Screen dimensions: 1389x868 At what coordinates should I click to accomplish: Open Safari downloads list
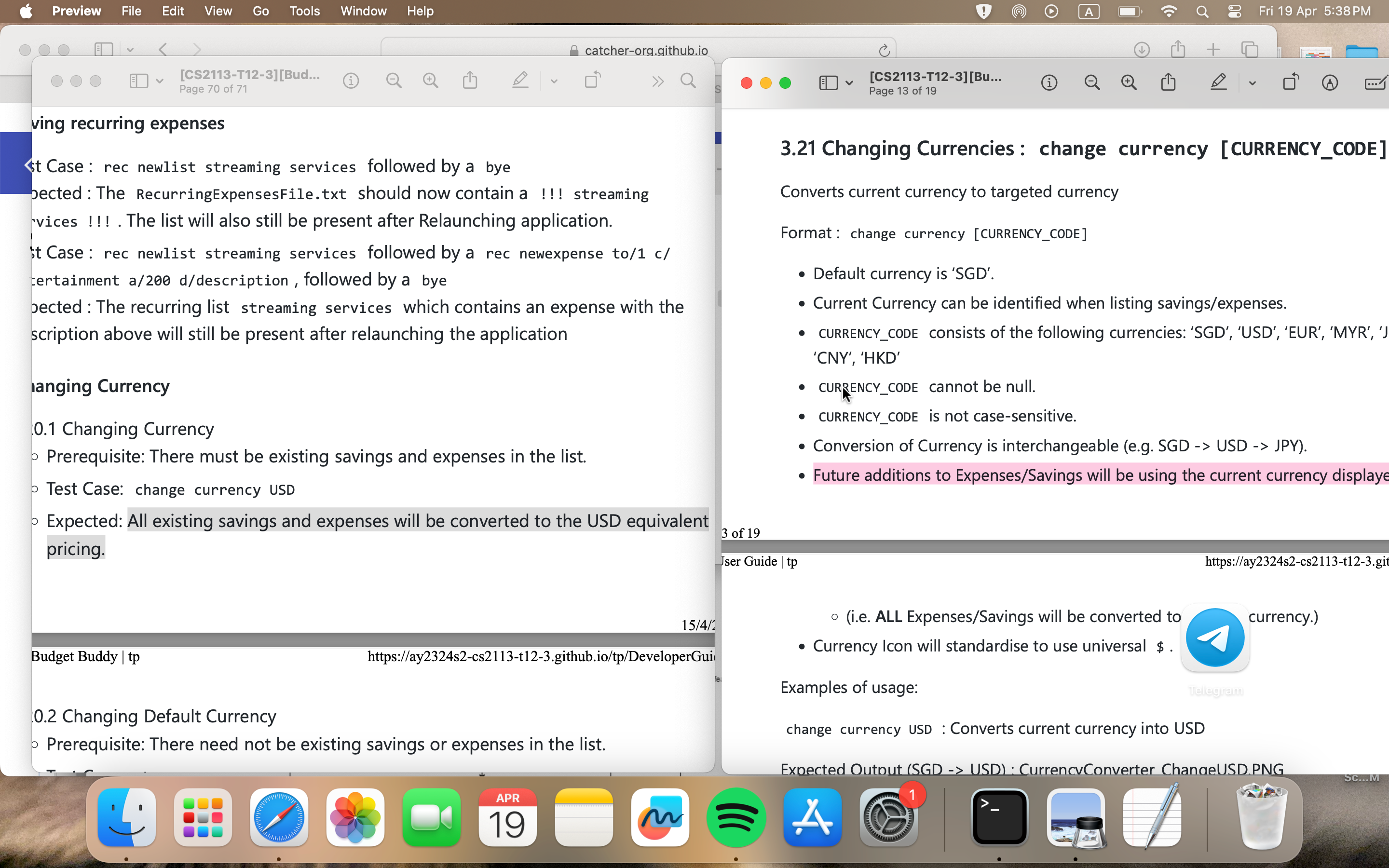pyautogui.click(x=1142, y=50)
